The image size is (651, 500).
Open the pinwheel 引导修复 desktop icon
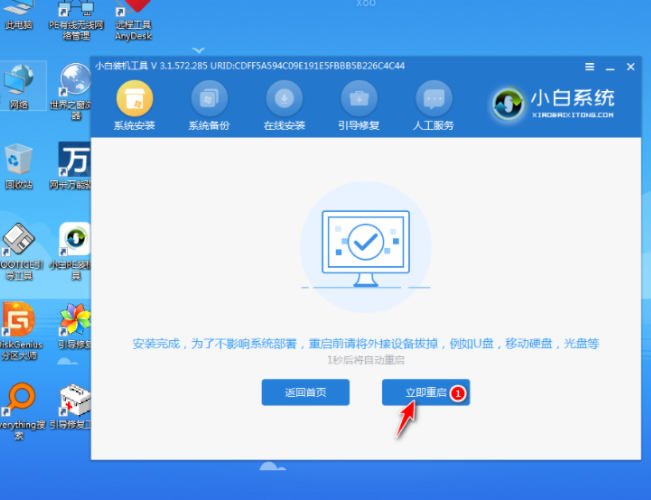coord(75,326)
